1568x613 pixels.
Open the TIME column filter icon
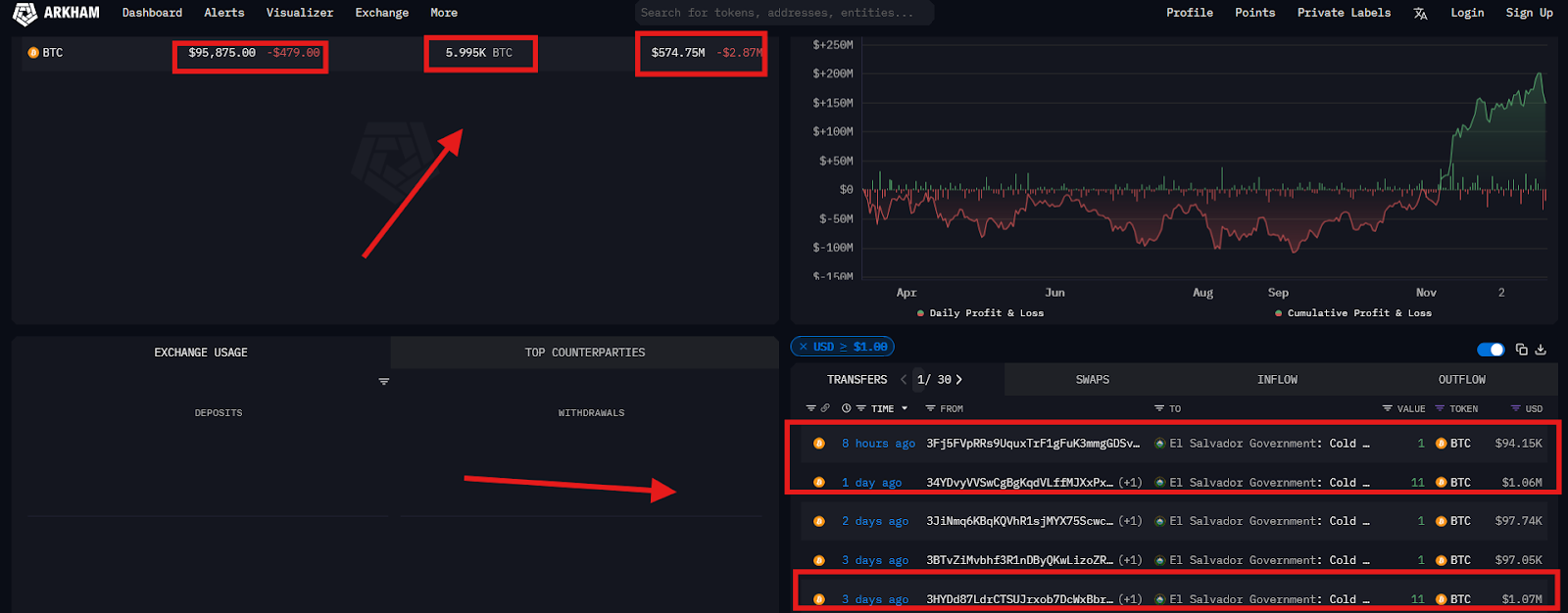pyautogui.click(x=861, y=408)
